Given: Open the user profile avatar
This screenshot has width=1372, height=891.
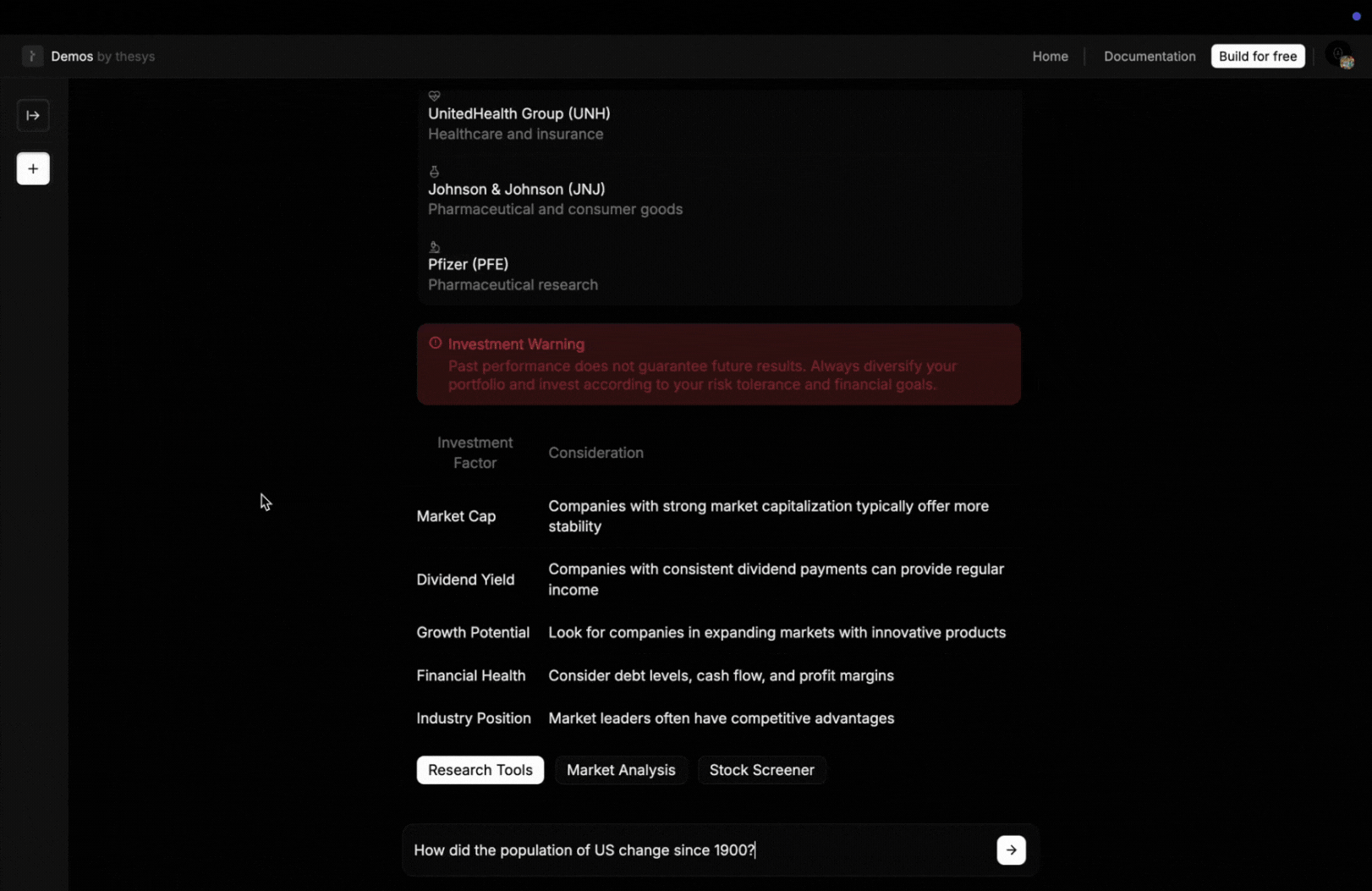Looking at the screenshot, I should (1340, 56).
